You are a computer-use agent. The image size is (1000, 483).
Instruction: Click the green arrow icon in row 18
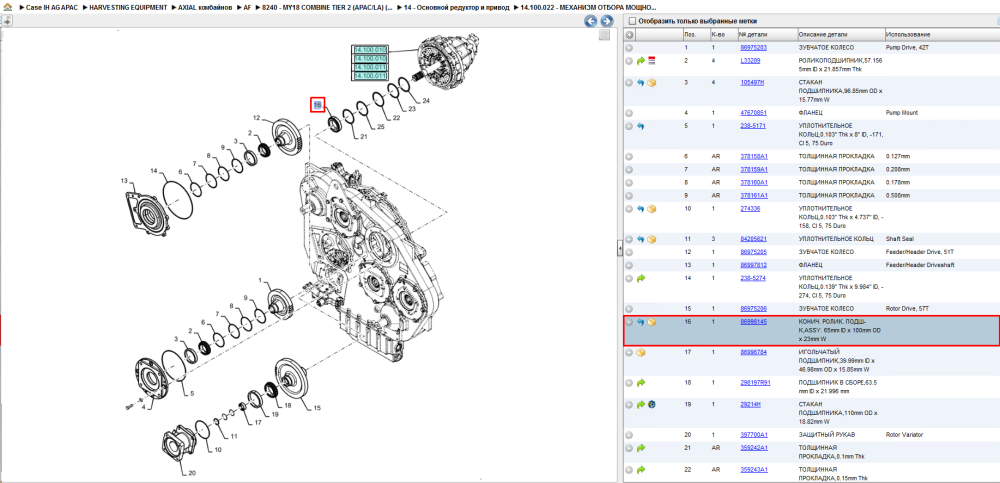click(x=641, y=383)
